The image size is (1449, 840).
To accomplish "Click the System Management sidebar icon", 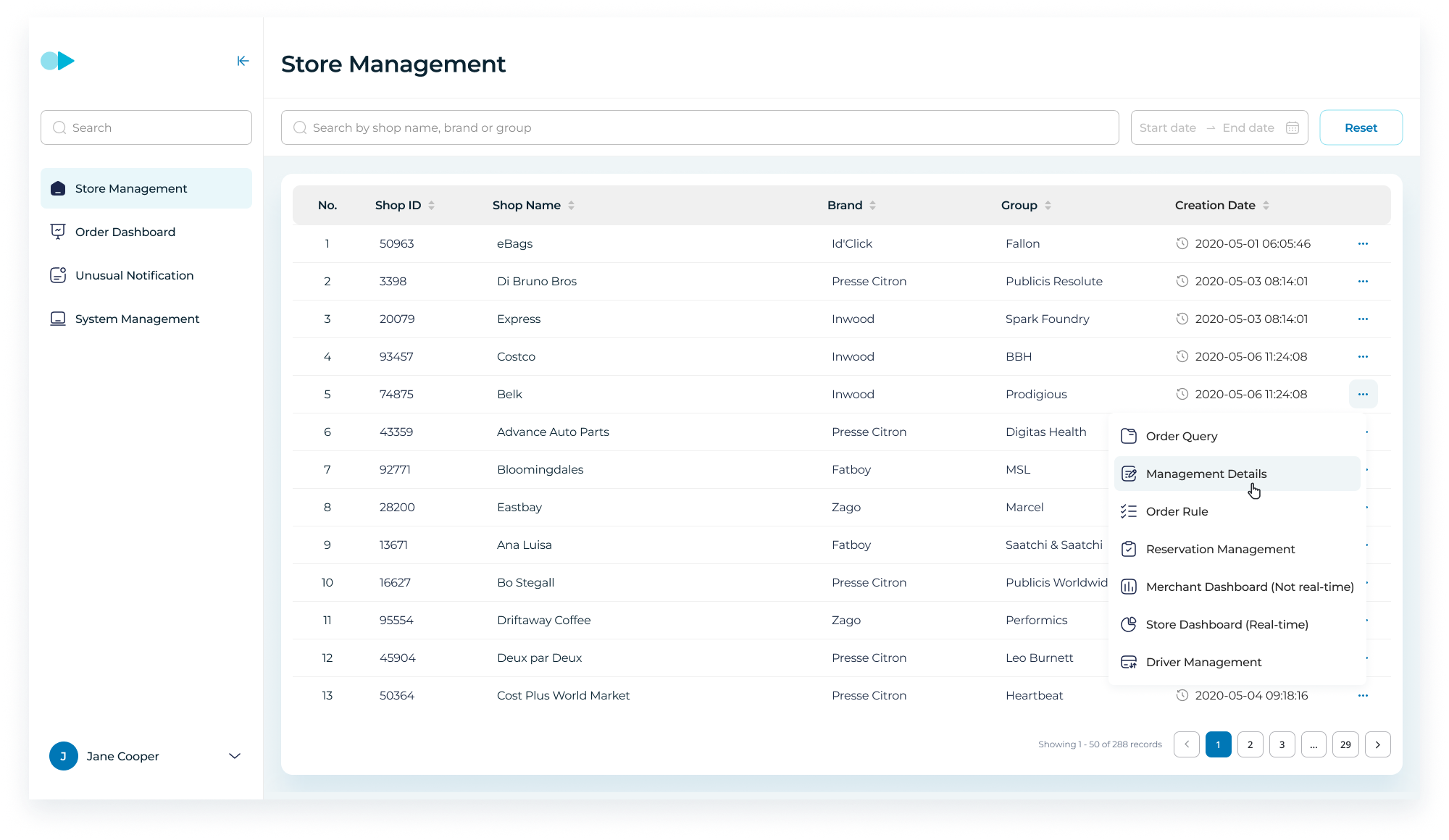I will click(x=58, y=319).
